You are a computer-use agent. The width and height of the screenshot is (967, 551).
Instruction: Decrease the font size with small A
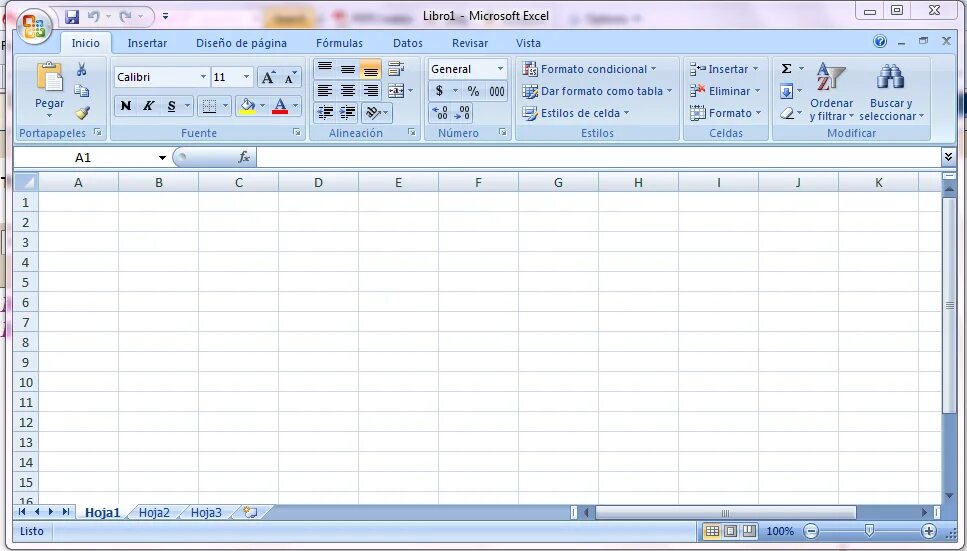[x=290, y=78]
